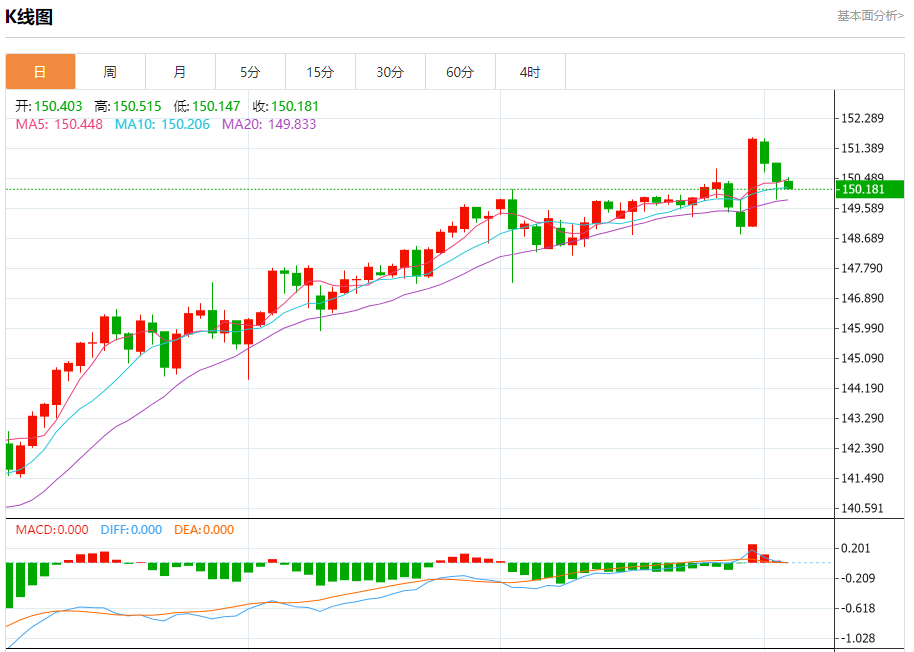This screenshot has width=914, height=652.
Task: Click the 152.289 axis value
Action: click(x=862, y=118)
